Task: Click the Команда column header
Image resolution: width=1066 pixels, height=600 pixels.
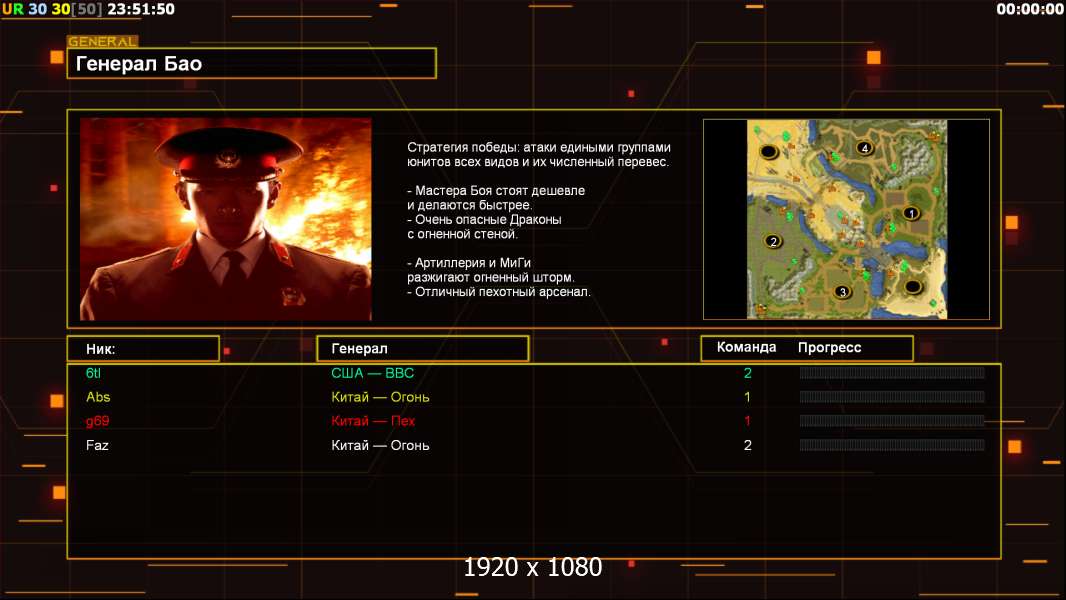Action: pos(746,347)
